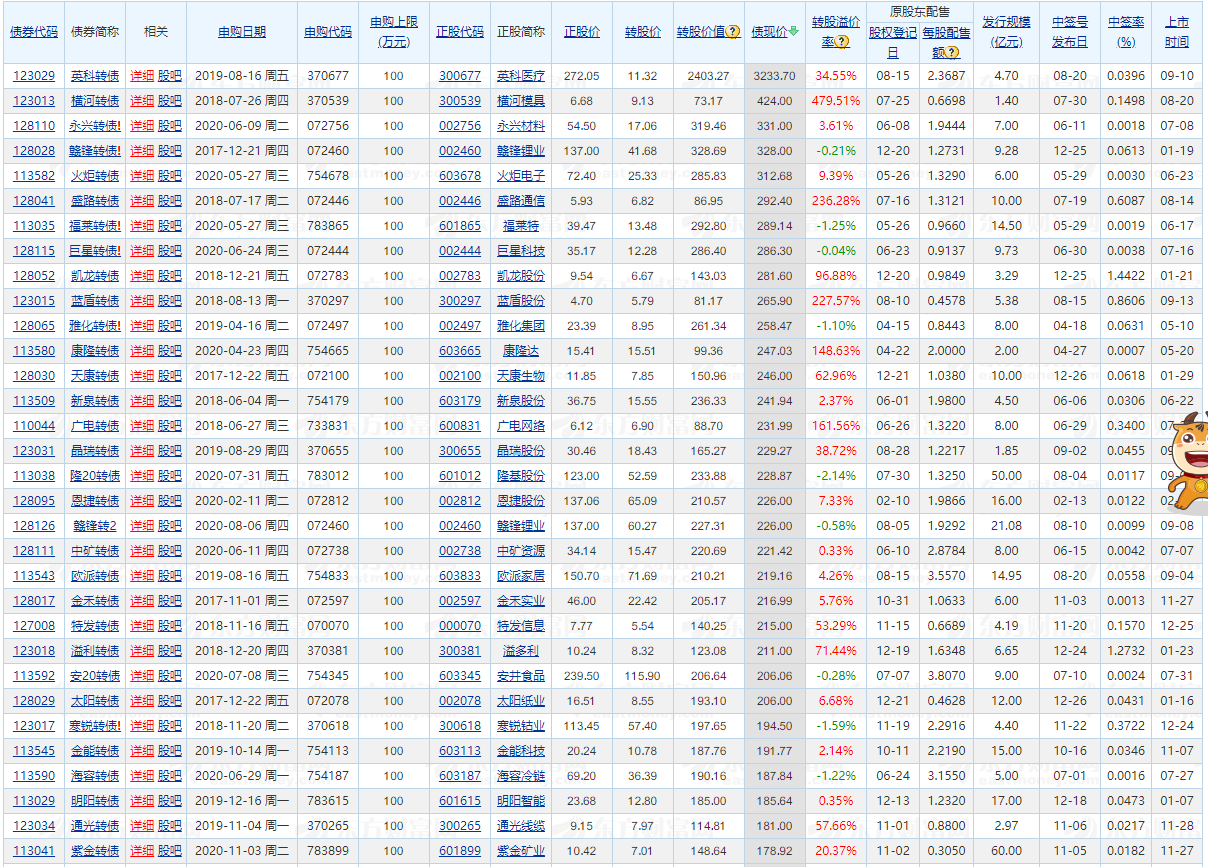This screenshot has height=867, width=1208.
Task: Click 详细 in the 凯龙转债 row
Action: pyautogui.click(x=142, y=276)
